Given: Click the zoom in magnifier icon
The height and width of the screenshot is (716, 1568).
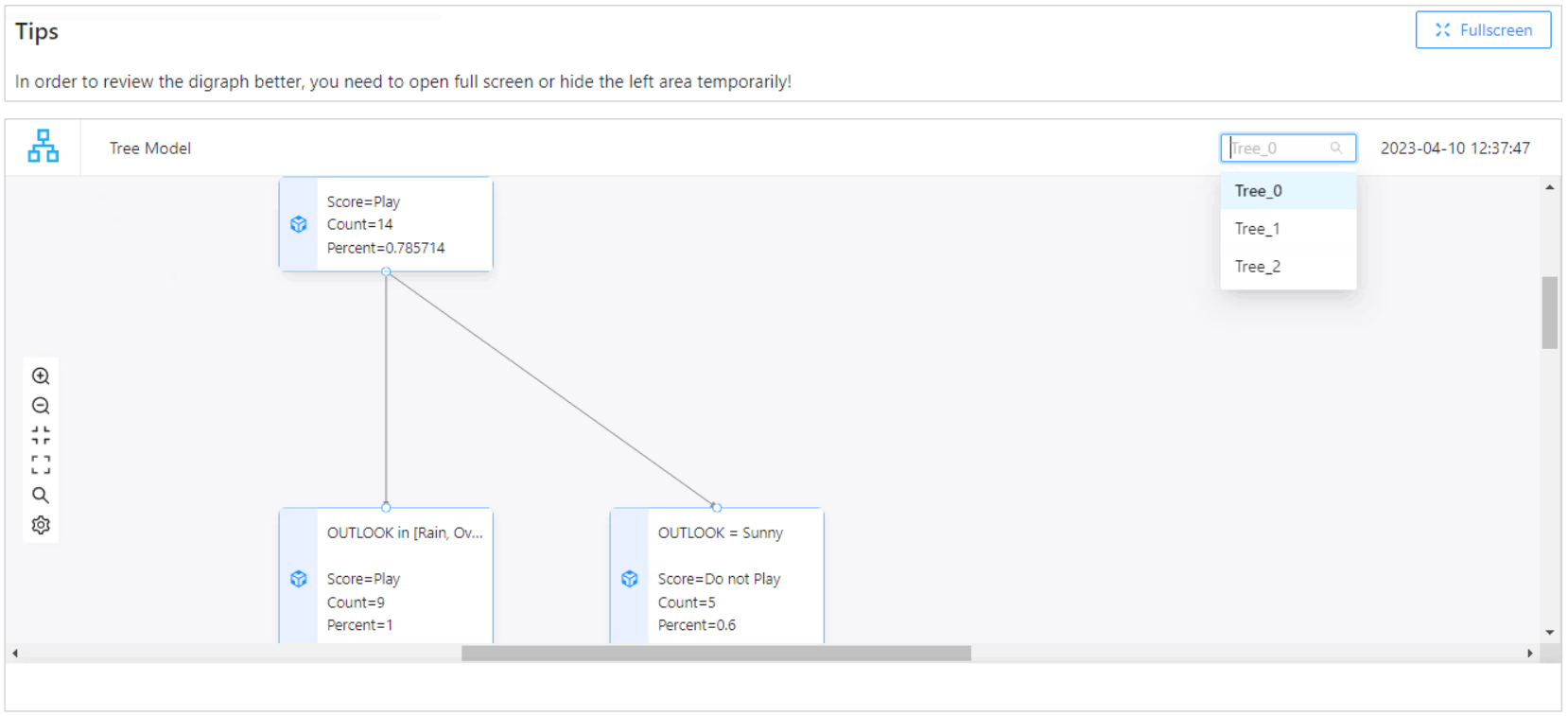Looking at the screenshot, I should (x=41, y=375).
